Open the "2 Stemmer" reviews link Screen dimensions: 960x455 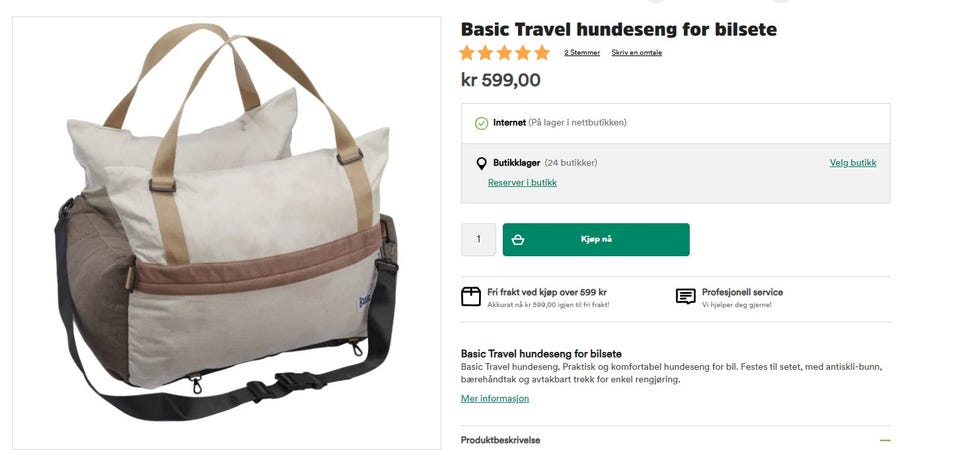click(x=582, y=53)
